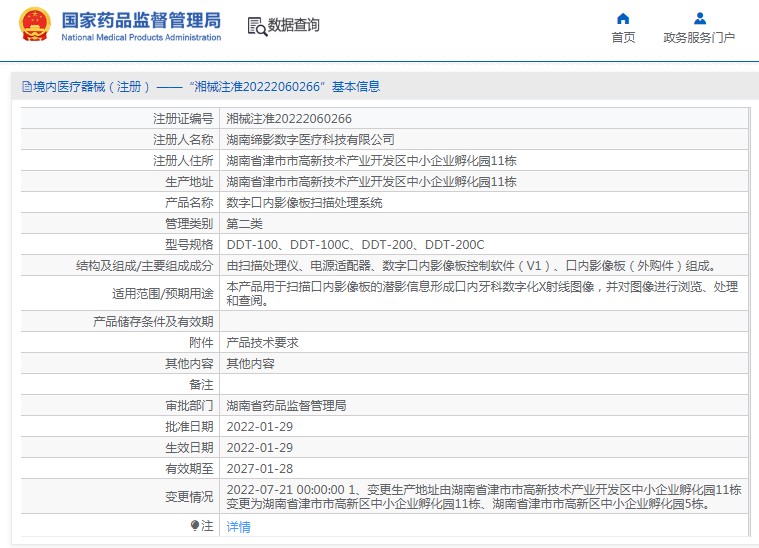Select the 适用范围 intended use description

(x=482, y=293)
